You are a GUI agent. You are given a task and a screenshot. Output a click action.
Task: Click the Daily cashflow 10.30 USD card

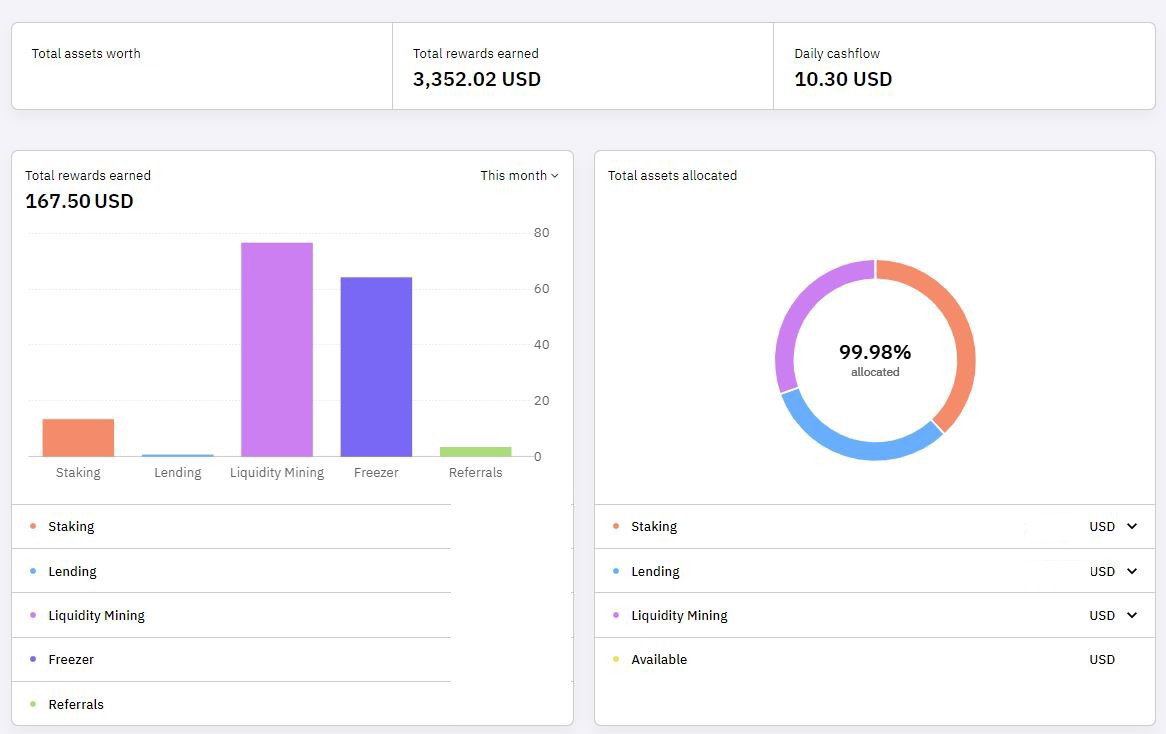tap(964, 66)
